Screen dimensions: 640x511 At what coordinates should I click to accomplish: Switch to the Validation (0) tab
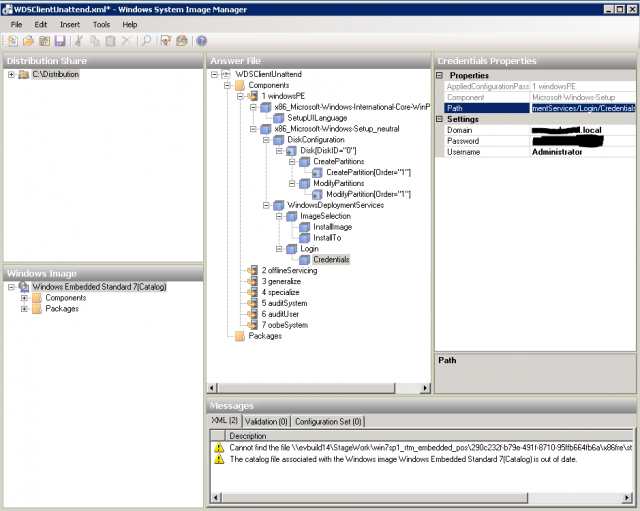(x=266, y=422)
